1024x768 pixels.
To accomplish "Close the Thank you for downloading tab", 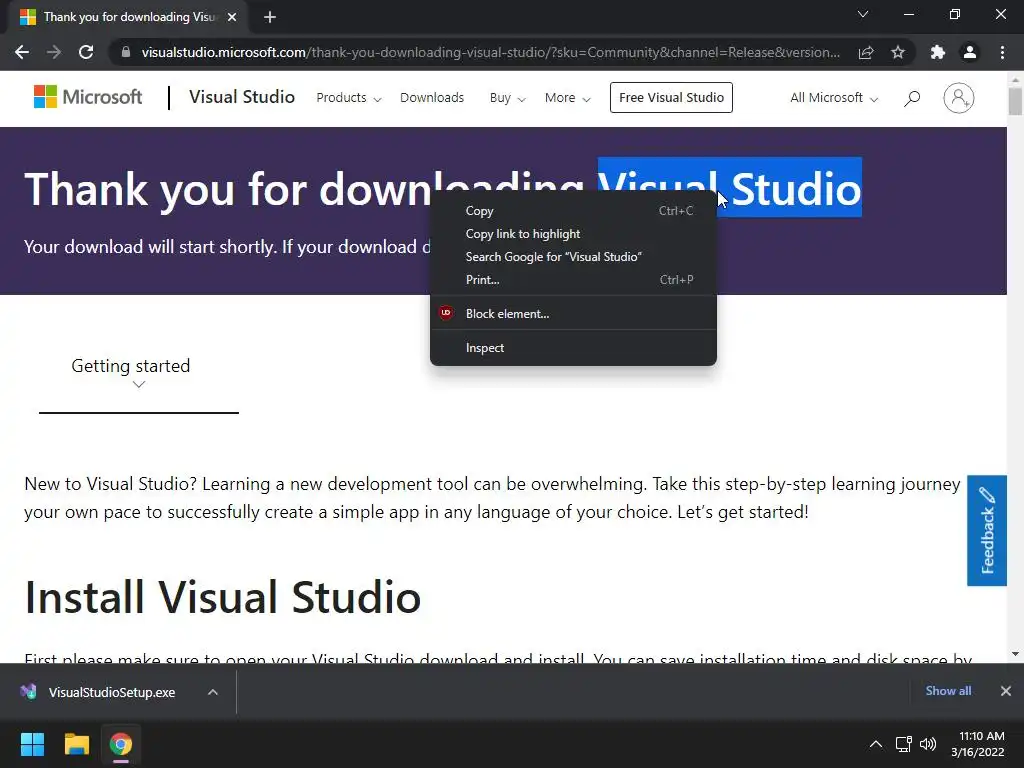I will click(x=232, y=17).
